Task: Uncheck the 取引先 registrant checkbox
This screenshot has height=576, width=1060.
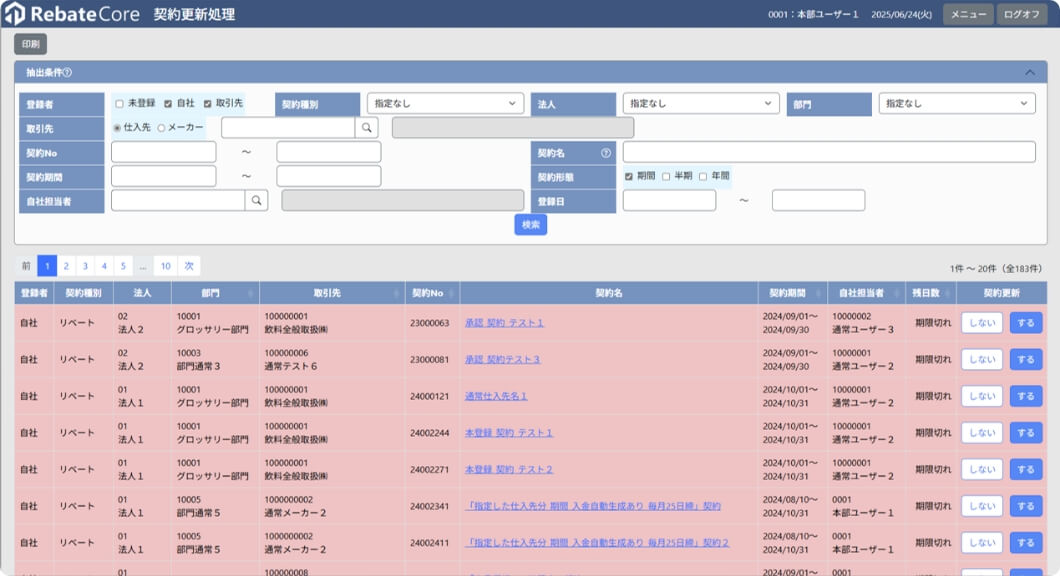Action: tap(208, 104)
